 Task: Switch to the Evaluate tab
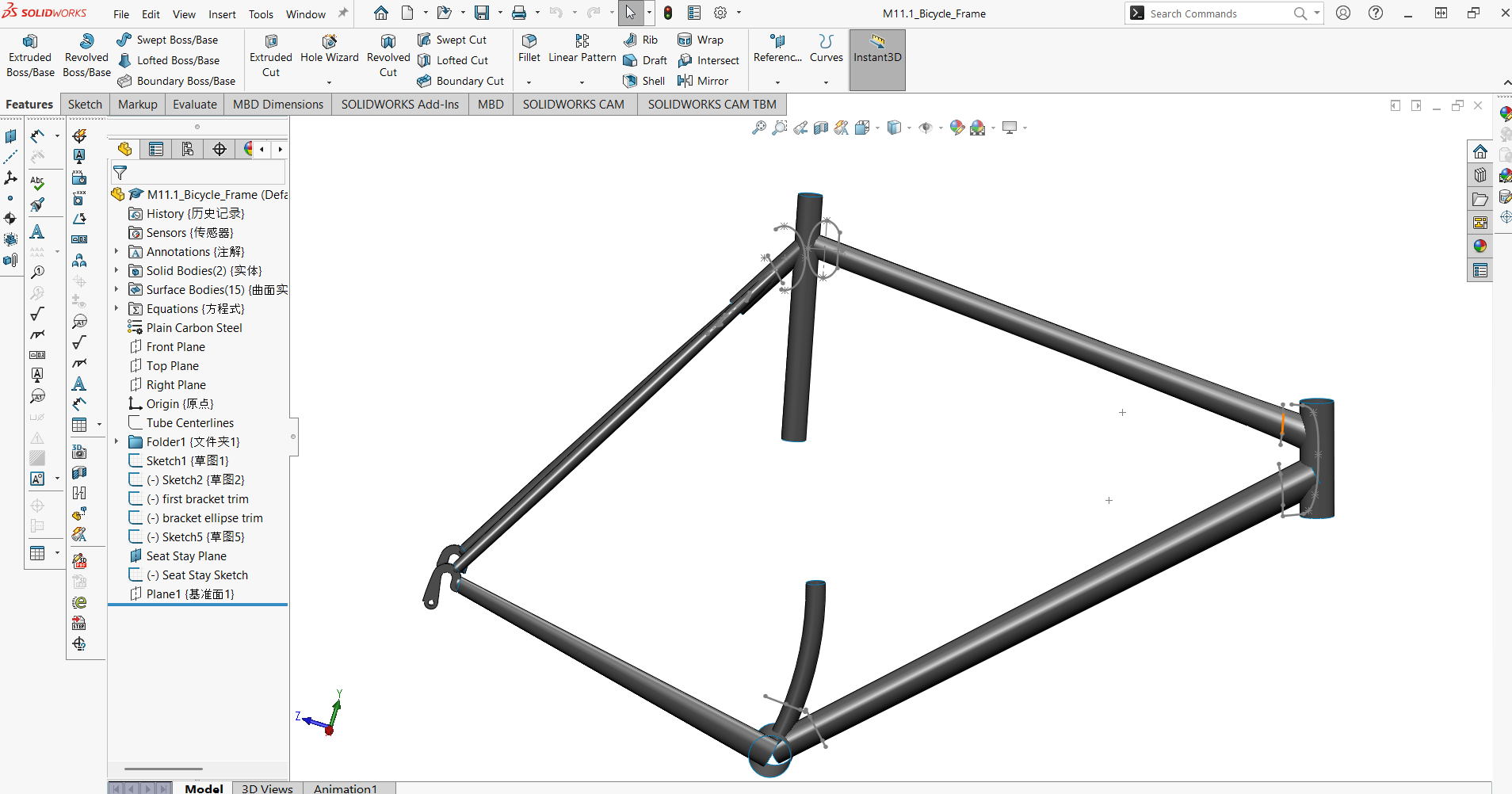195,104
